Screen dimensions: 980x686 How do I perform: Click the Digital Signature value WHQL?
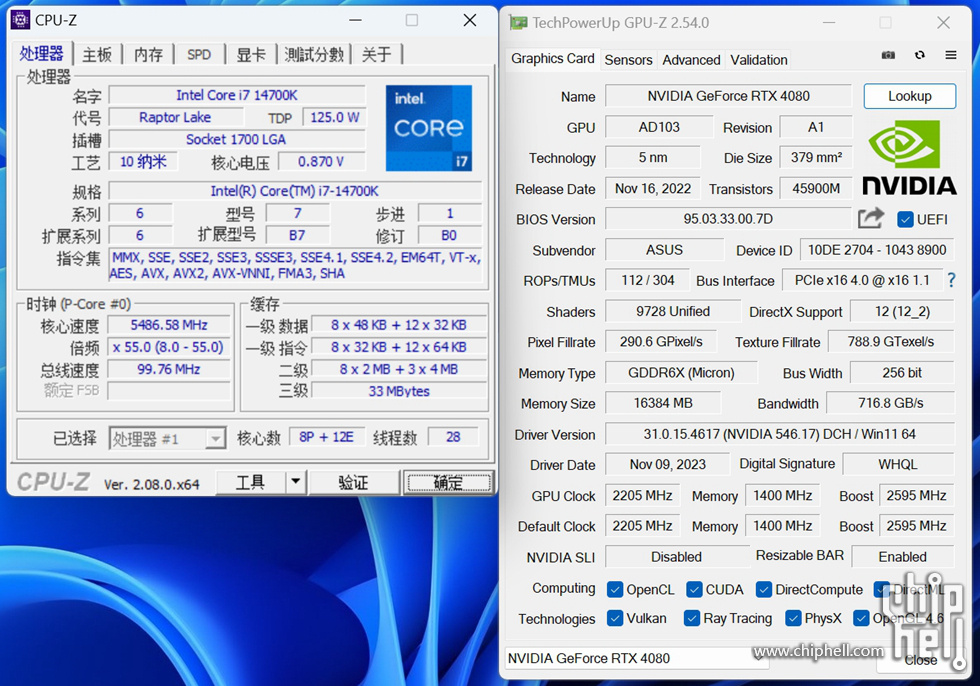coord(898,464)
